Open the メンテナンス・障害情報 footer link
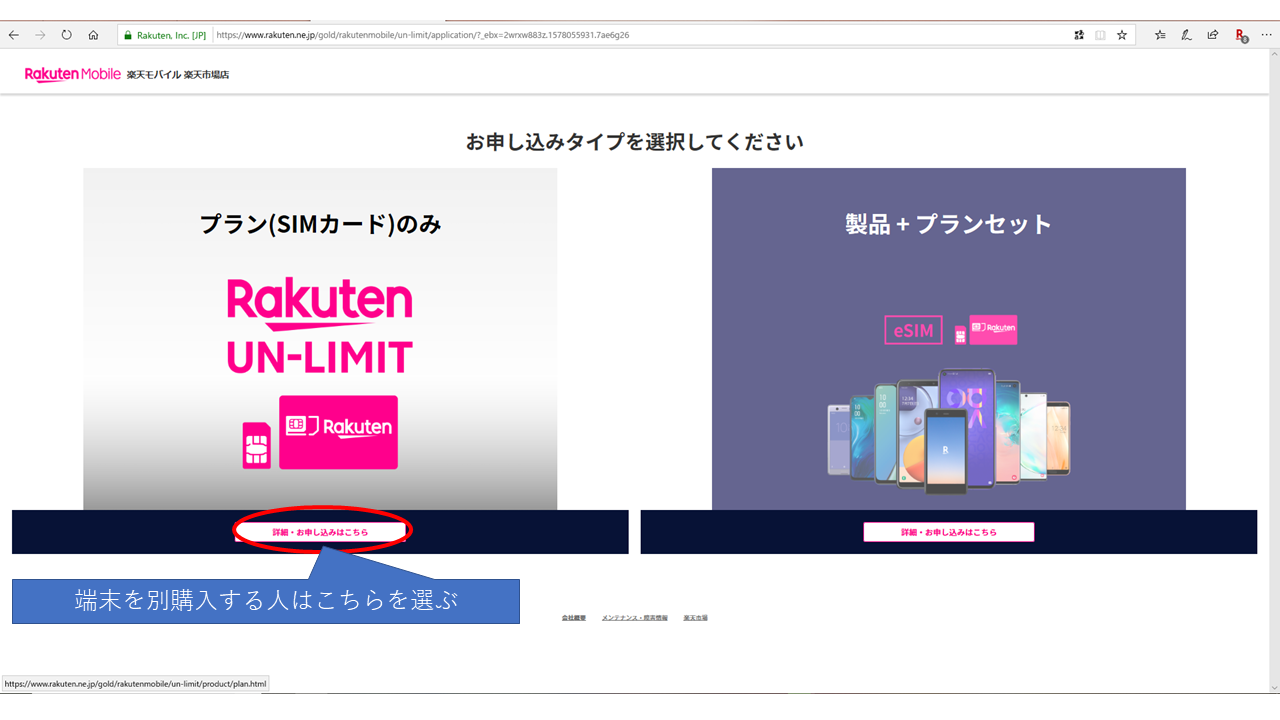Viewport: 1280px width, 720px height. 635,618
